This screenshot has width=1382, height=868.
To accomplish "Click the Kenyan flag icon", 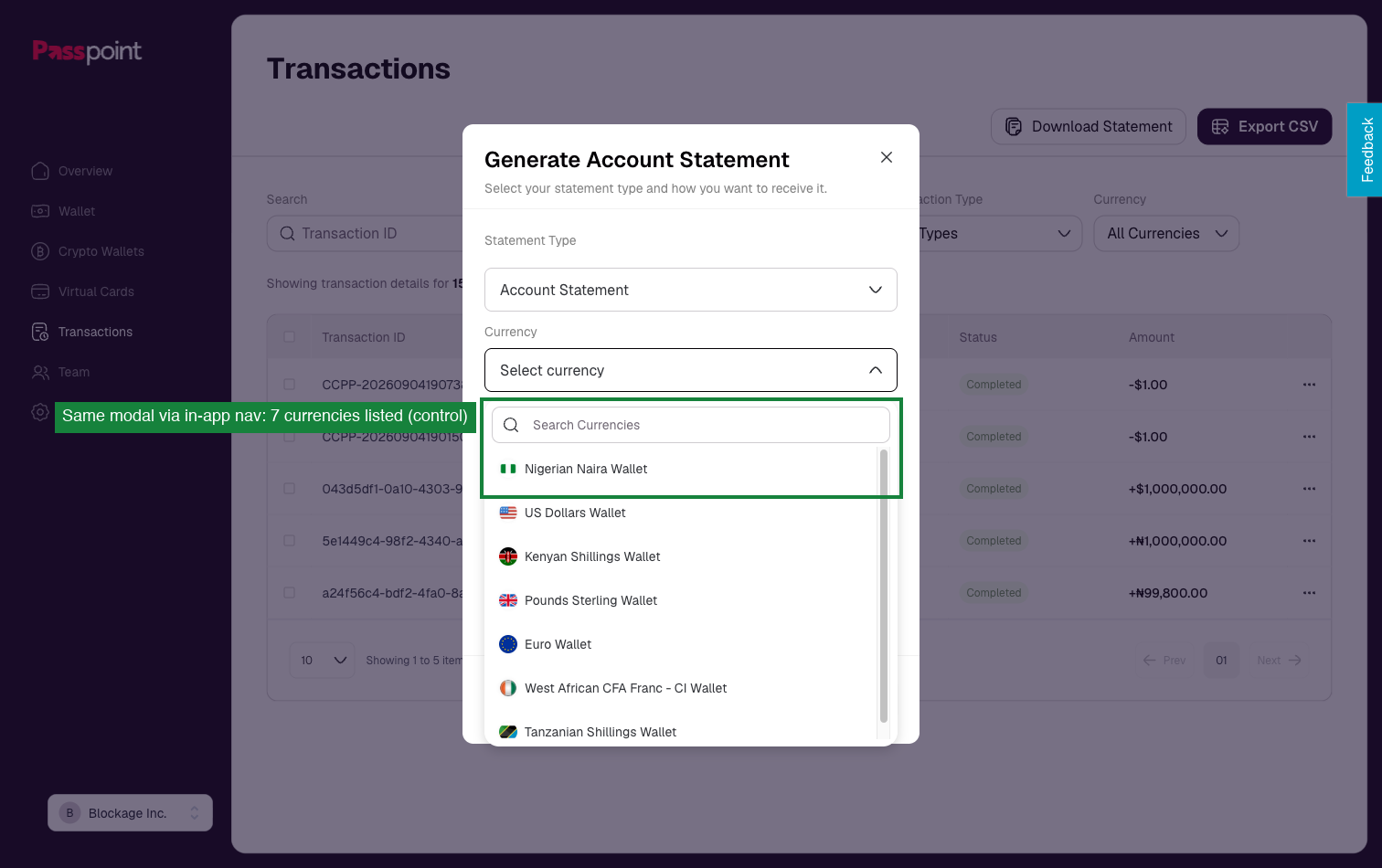I will [x=508, y=556].
